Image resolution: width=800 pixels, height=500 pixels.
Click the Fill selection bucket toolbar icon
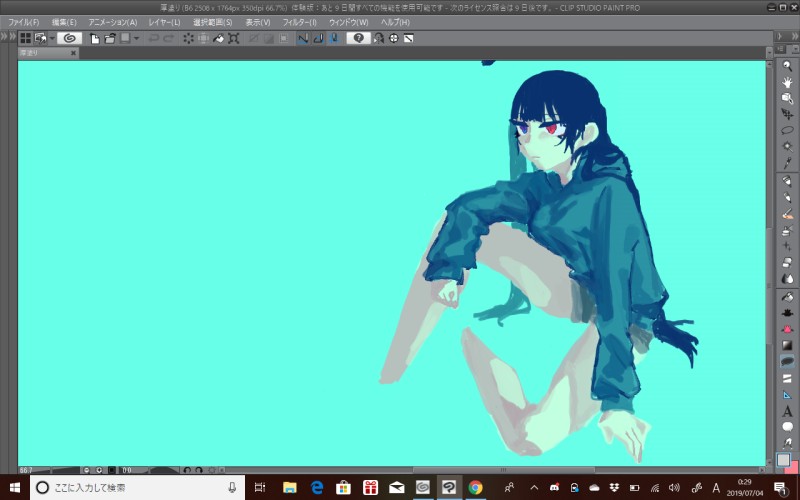(x=218, y=38)
